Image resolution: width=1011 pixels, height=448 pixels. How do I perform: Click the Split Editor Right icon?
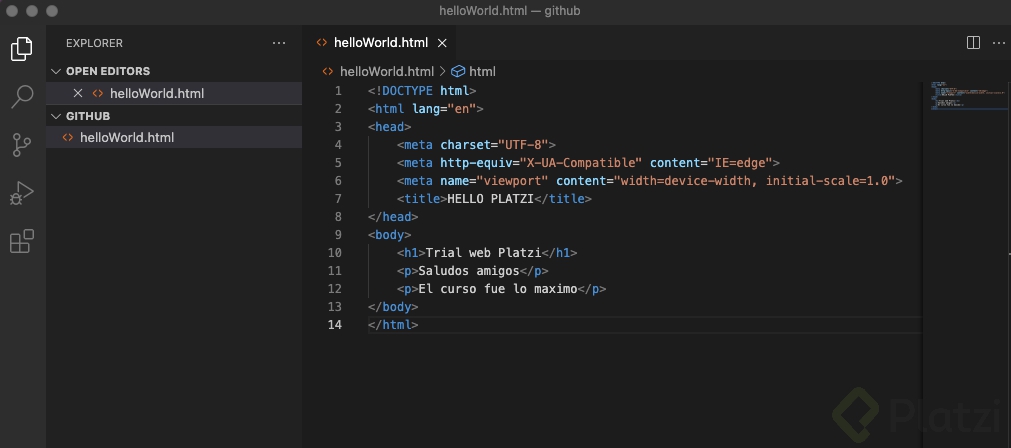pos(973,43)
